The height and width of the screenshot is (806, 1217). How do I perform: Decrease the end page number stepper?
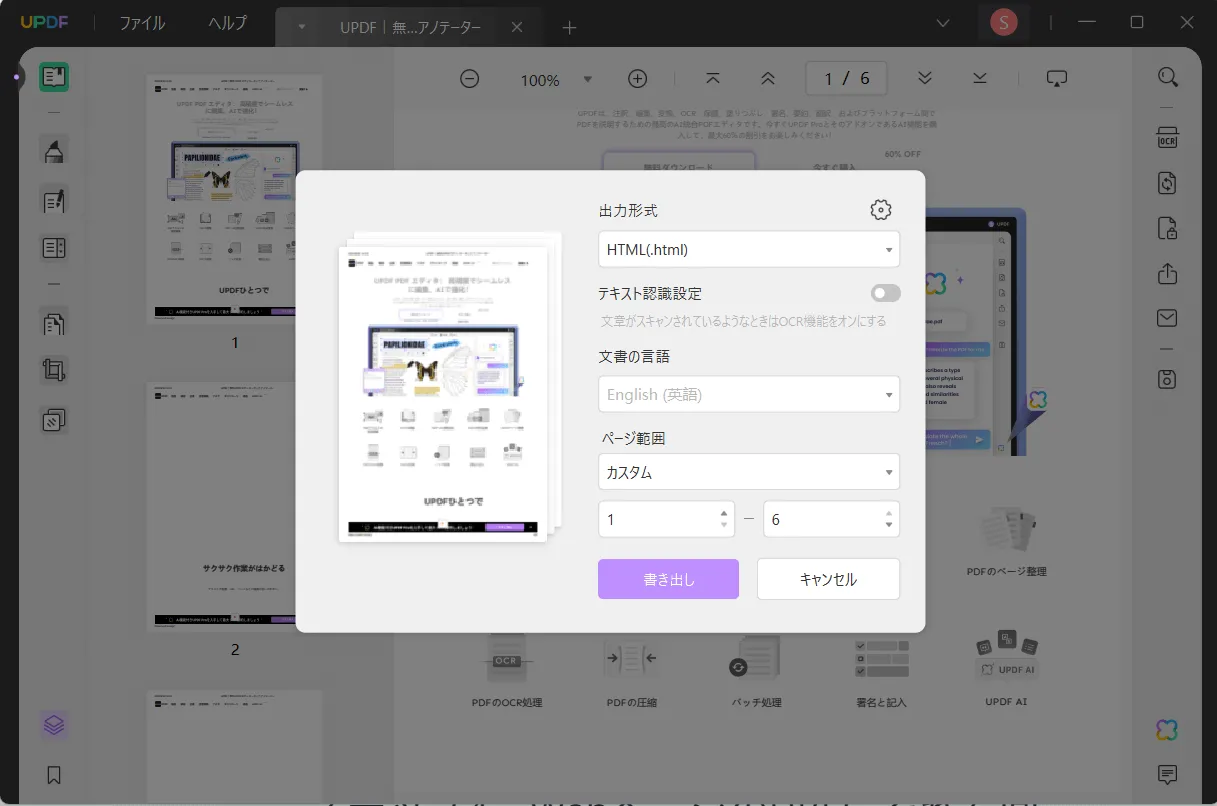click(889, 525)
